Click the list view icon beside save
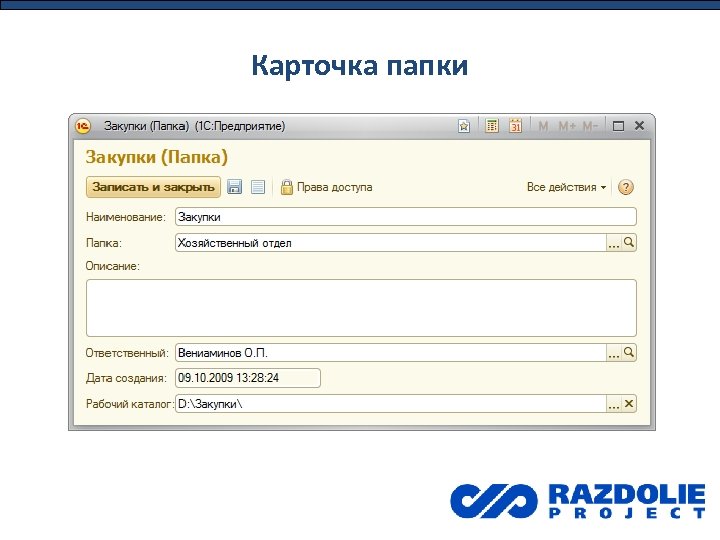This screenshot has width=720, height=540. tap(258, 187)
